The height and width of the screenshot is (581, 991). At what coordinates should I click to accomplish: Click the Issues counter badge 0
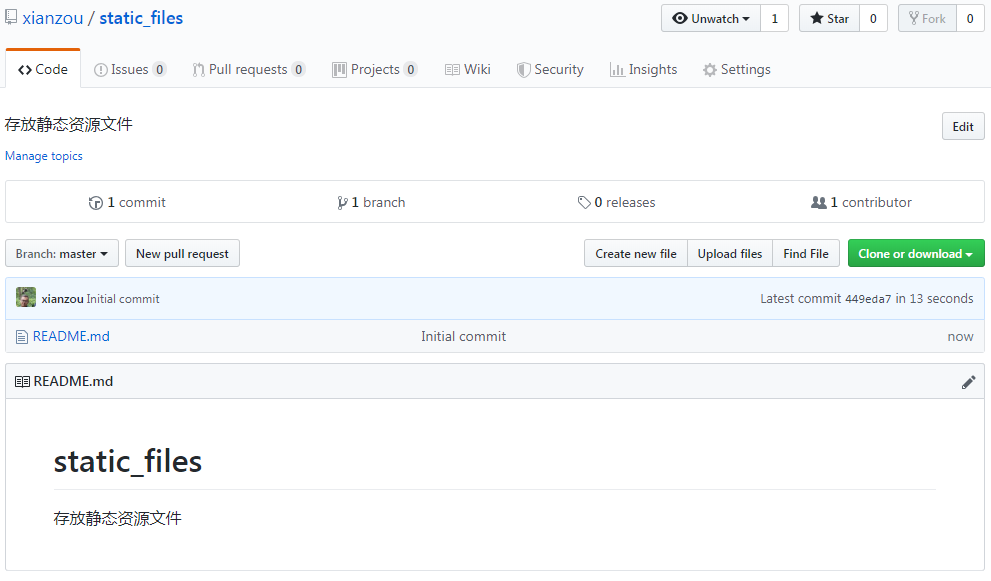point(159,70)
